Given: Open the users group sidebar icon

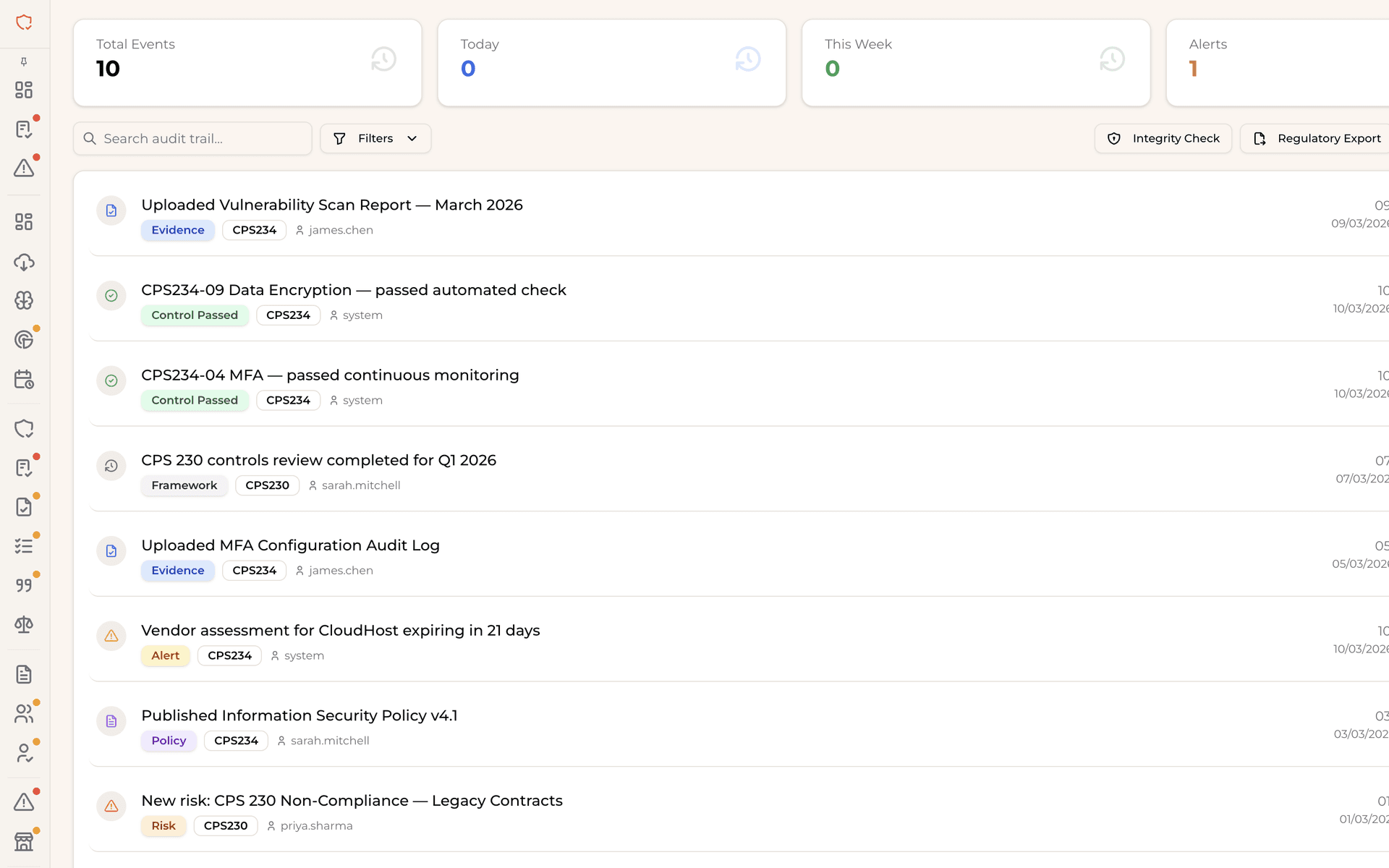Looking at the screenshot, I should coord(24,714).
